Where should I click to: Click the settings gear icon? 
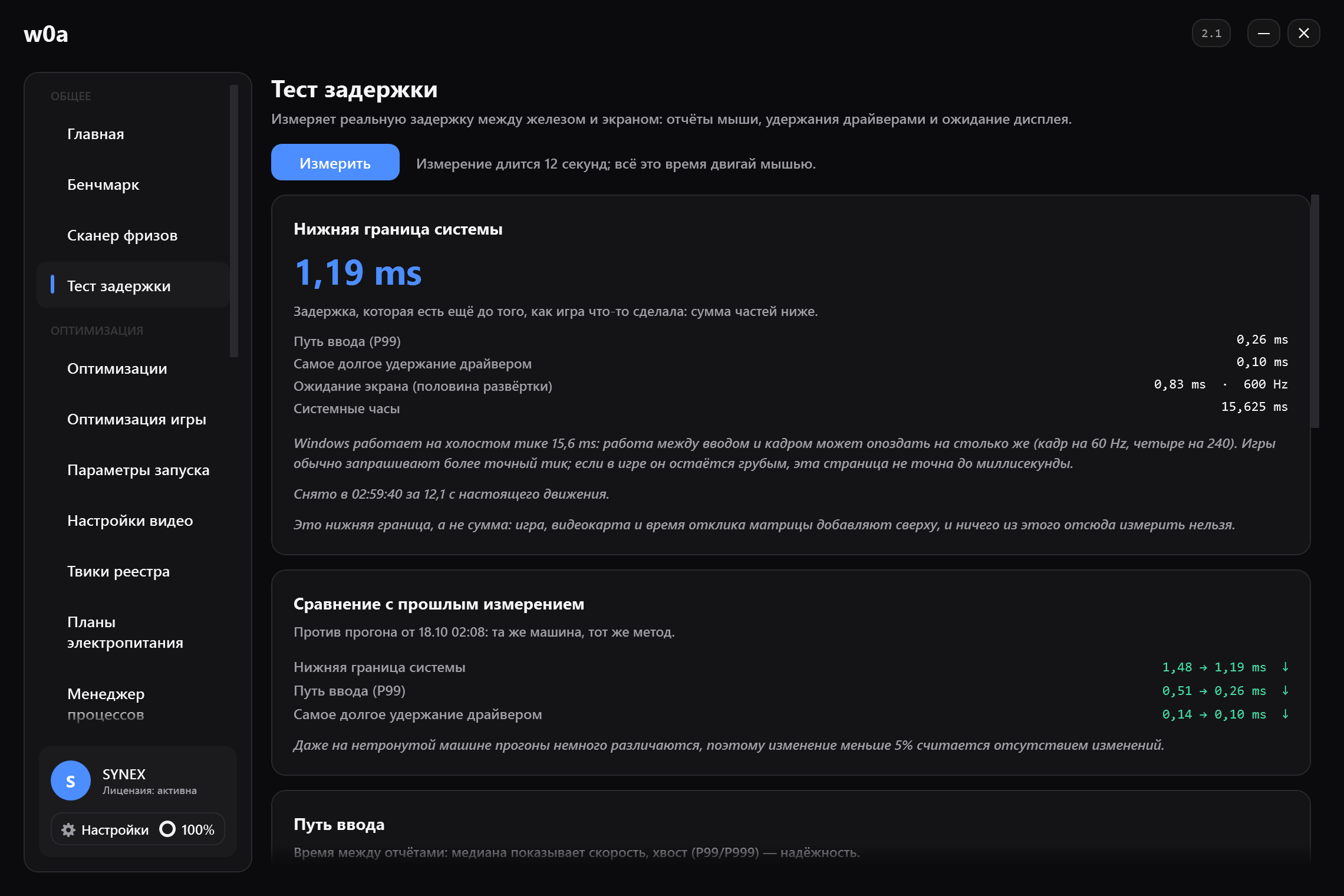68,829
